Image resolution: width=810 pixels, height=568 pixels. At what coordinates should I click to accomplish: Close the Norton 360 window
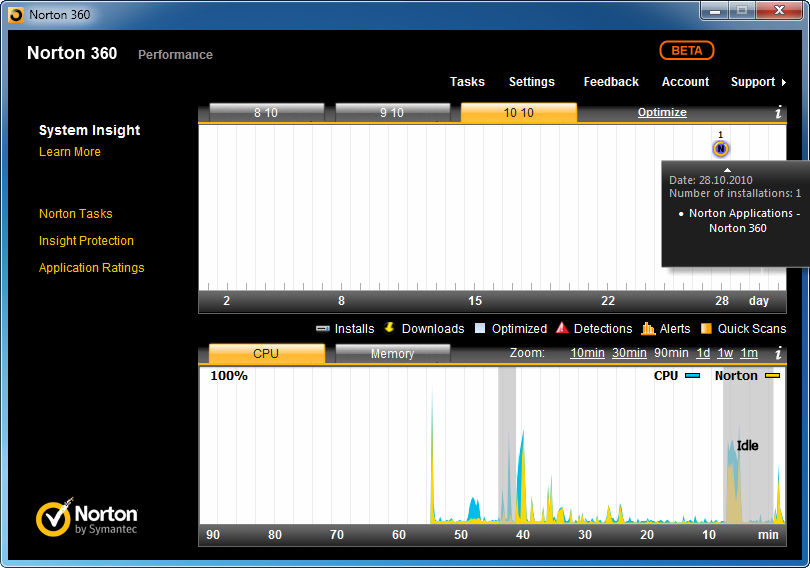point(780,11)
